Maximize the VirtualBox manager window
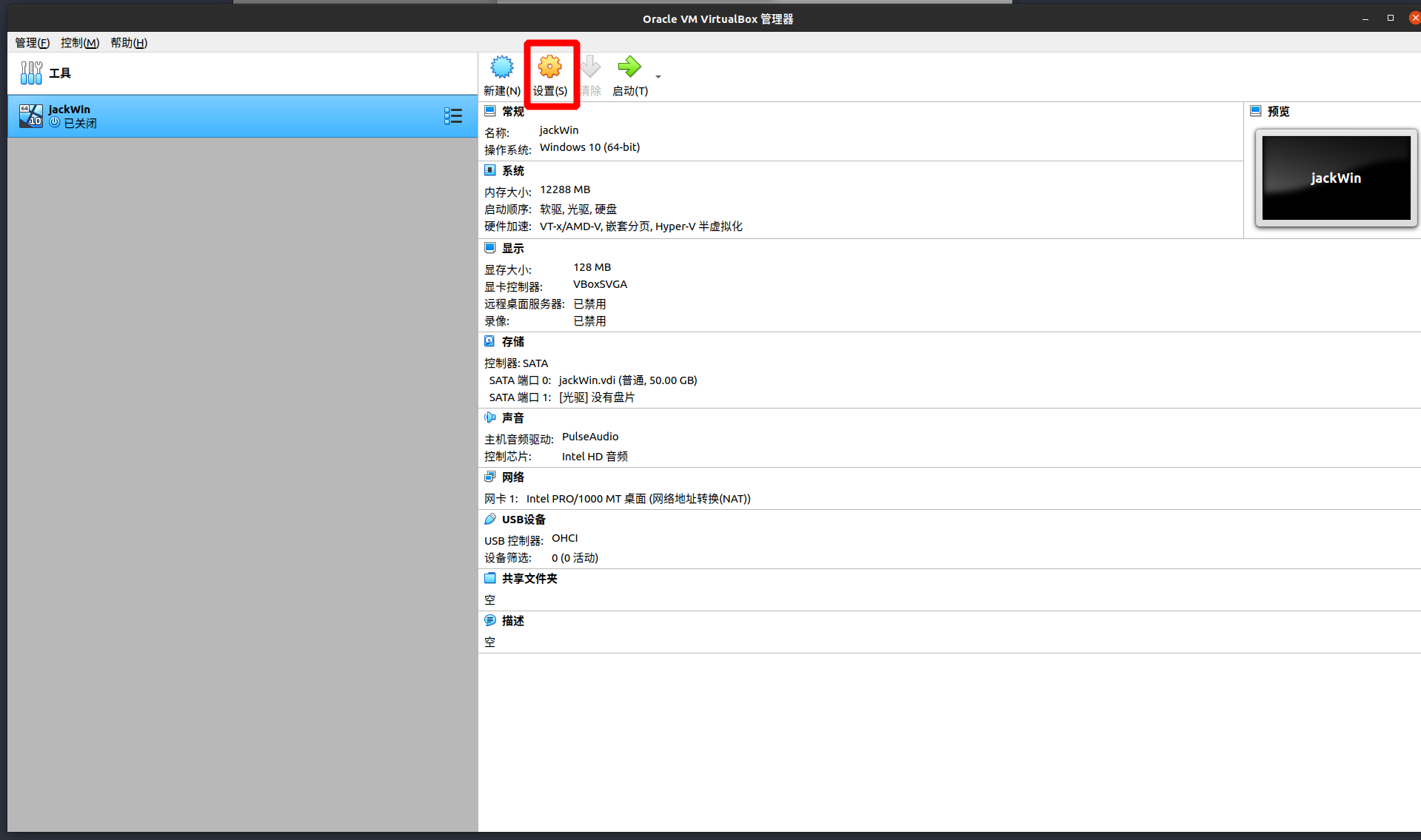Image resolution: width=1421 pixels, height=840 pixels. tap(1390, 19)
